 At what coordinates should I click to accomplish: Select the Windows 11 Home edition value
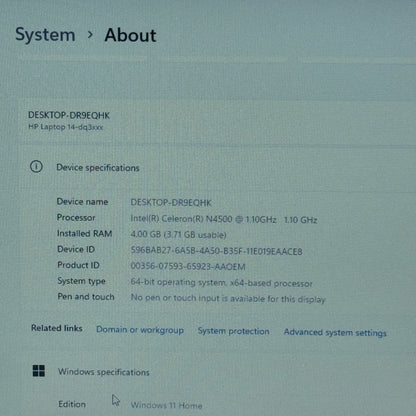click(x=166, y=405)
